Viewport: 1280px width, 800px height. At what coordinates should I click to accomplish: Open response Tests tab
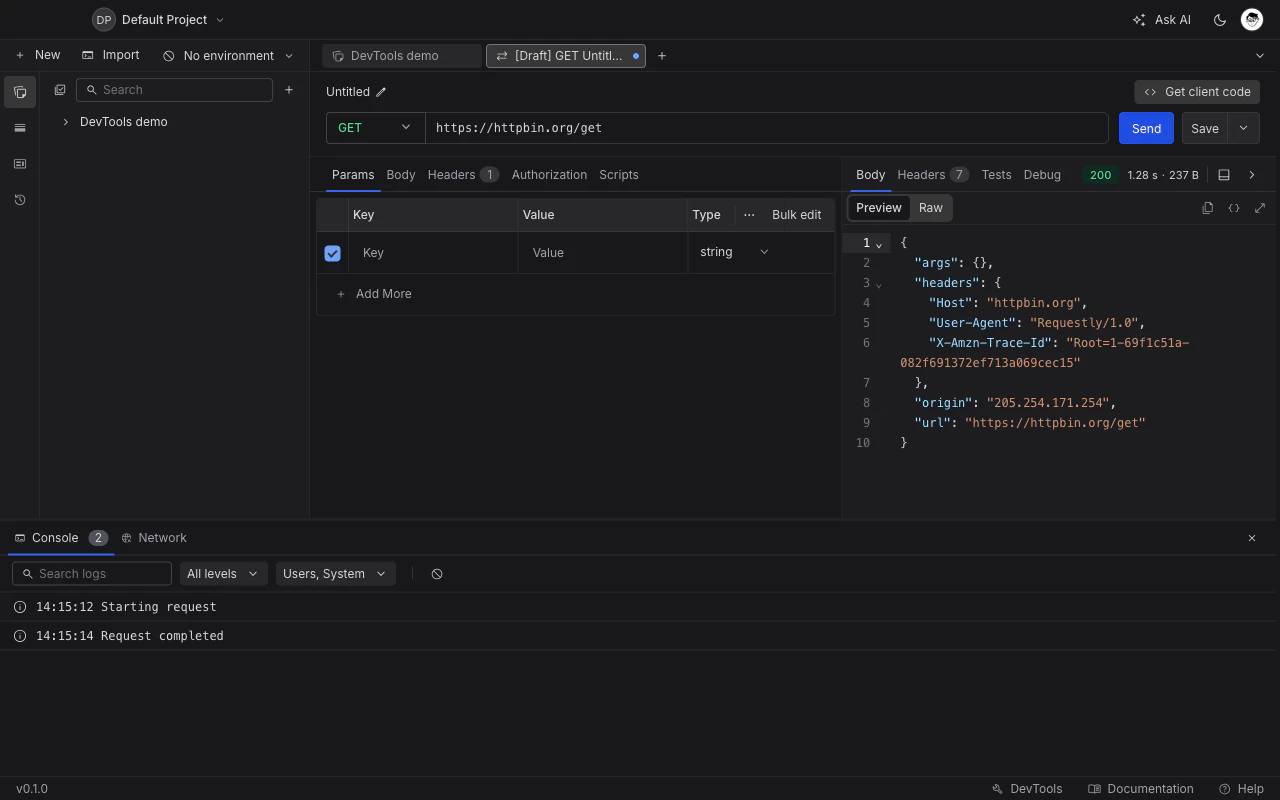point(996,175)
